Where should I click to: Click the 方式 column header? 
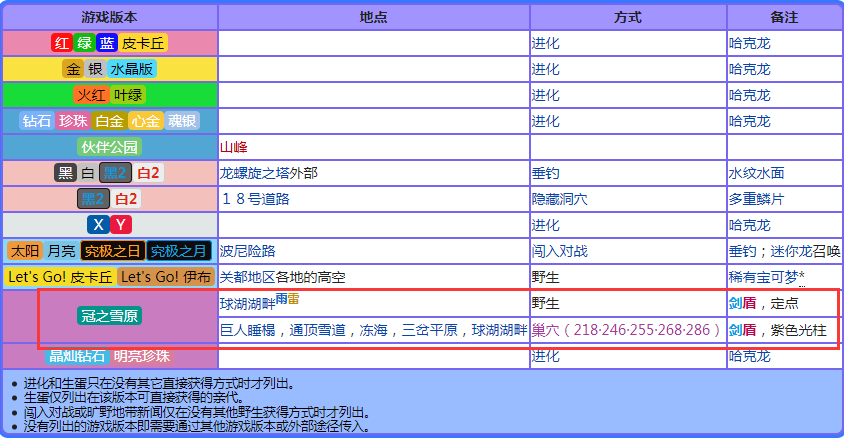coord(628,17)
